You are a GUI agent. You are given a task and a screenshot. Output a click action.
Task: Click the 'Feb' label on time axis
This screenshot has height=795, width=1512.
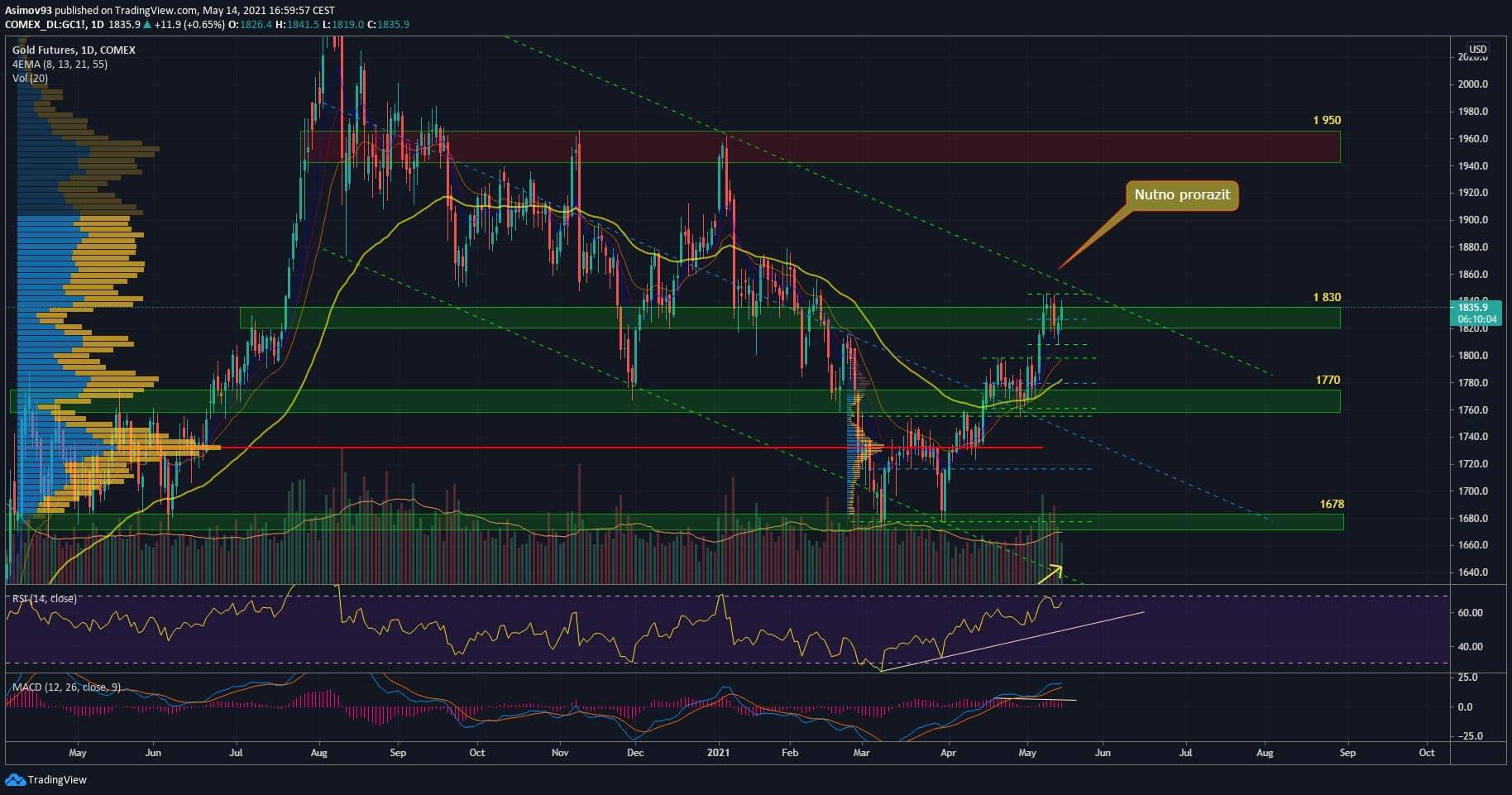[790, 754]
